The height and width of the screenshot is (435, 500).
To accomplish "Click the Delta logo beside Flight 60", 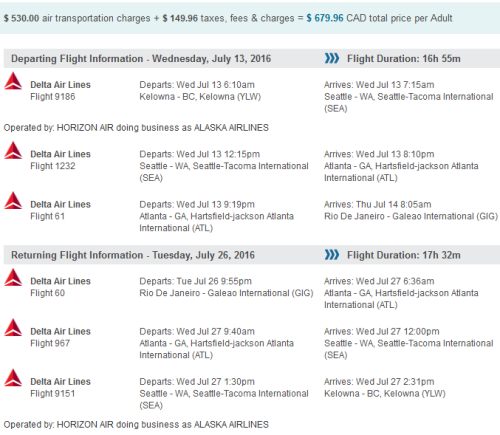I will pyautogui.click(x=13, y=278).
